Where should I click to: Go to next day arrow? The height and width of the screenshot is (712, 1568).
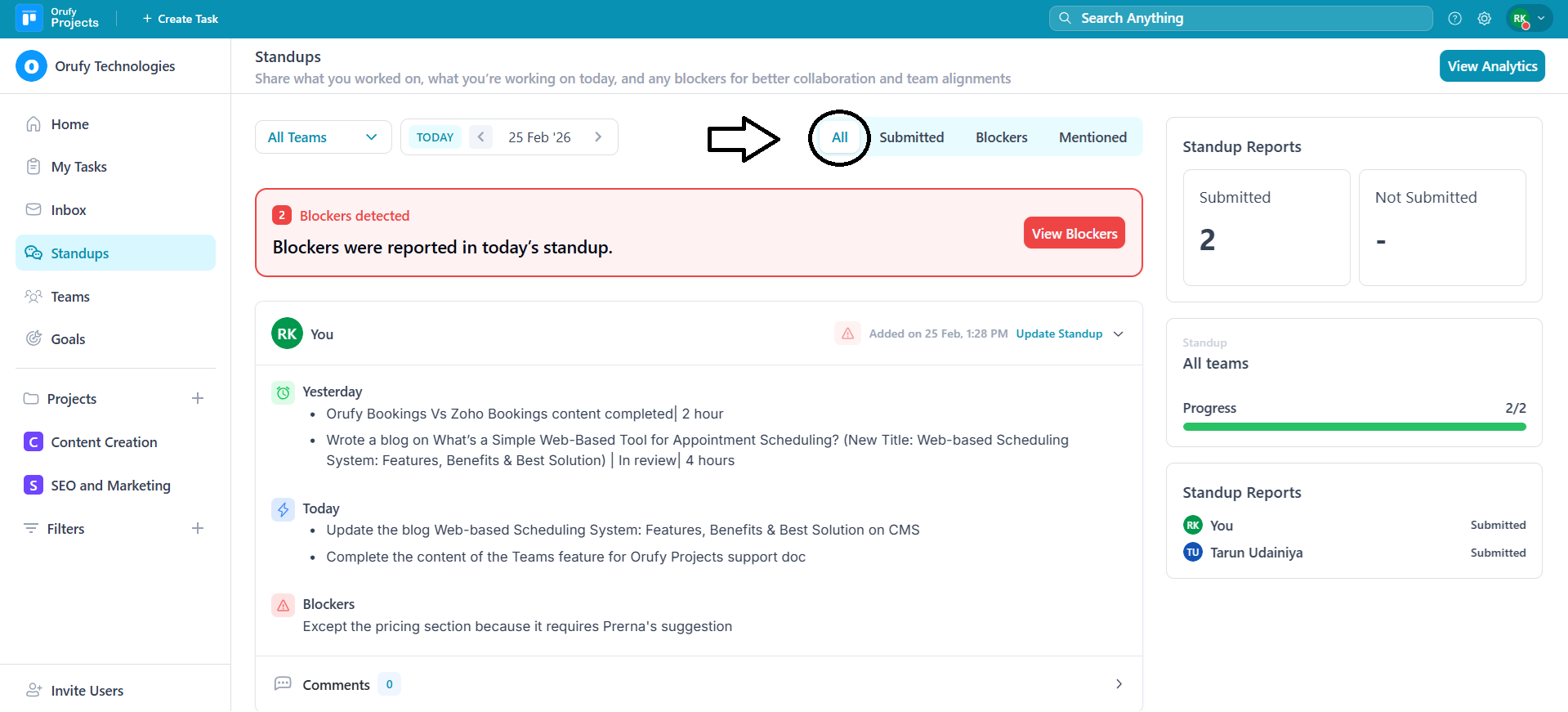pyautogui.click(x=598, y=137)
